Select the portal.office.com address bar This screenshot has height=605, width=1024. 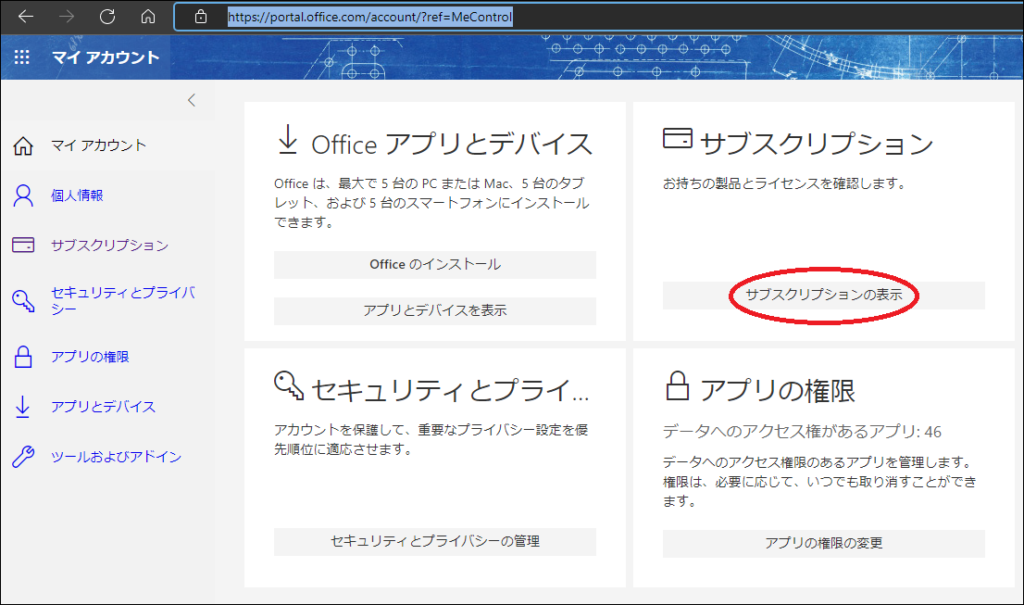(598, 16)
